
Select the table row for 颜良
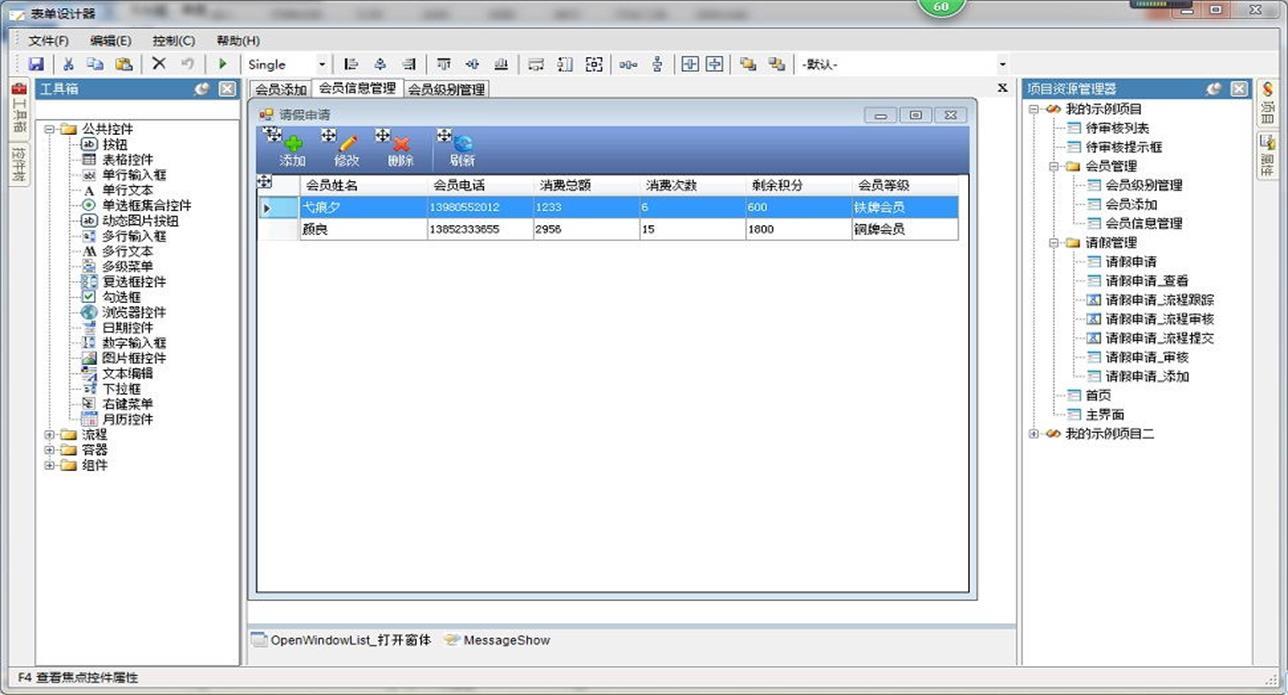(x=608, y=229)
